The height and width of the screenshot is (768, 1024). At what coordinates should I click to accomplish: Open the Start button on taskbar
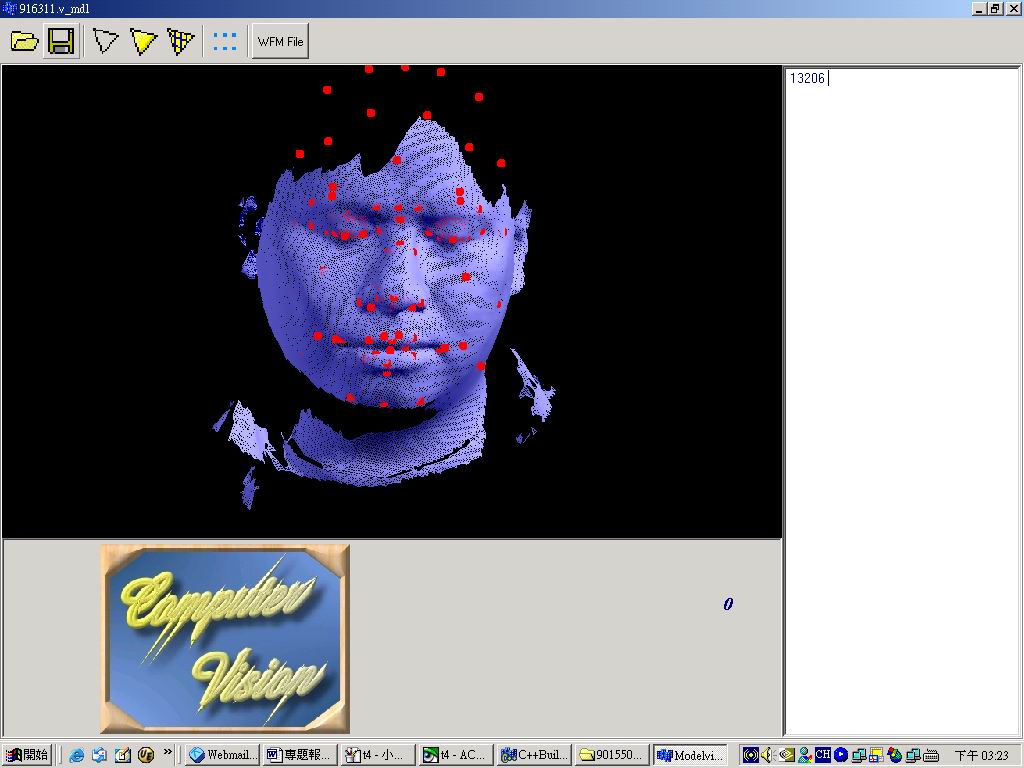(x=27, y=755)
